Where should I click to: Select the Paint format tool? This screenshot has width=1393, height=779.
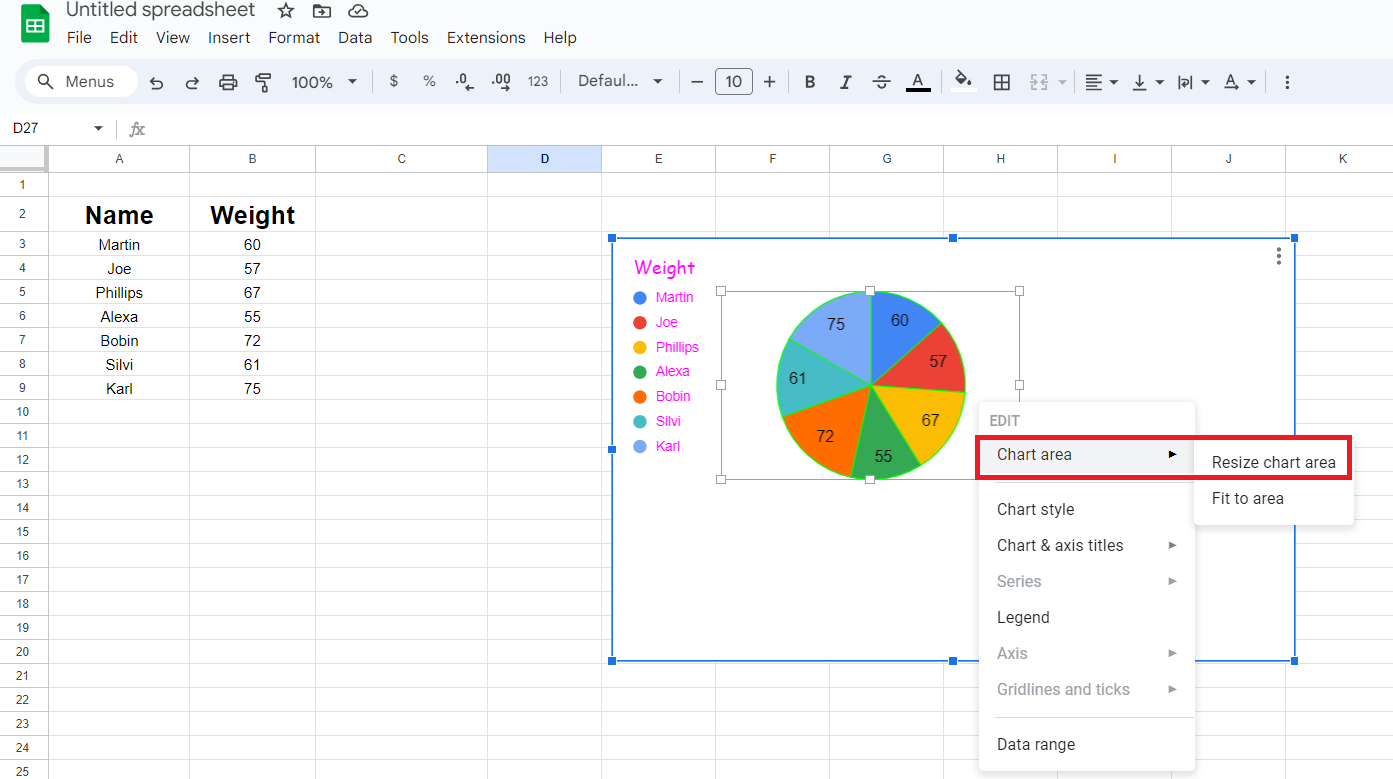point(262,82)
